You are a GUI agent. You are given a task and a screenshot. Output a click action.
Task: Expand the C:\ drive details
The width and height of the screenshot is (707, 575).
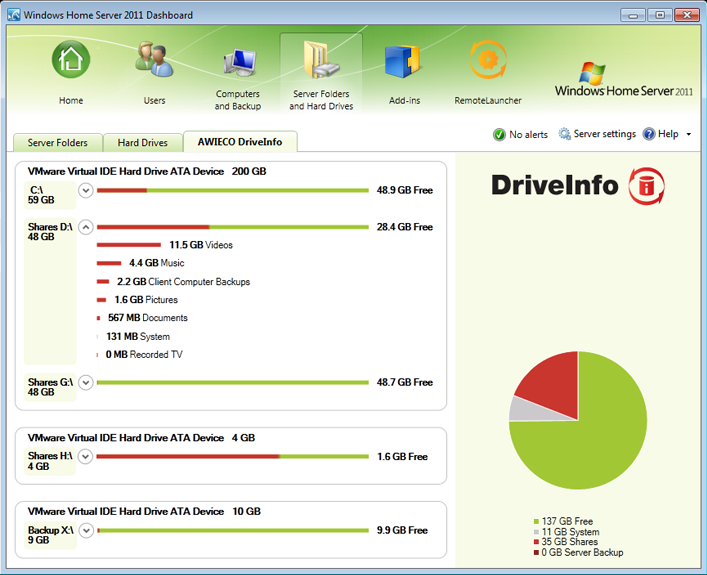tap(86, 190)
